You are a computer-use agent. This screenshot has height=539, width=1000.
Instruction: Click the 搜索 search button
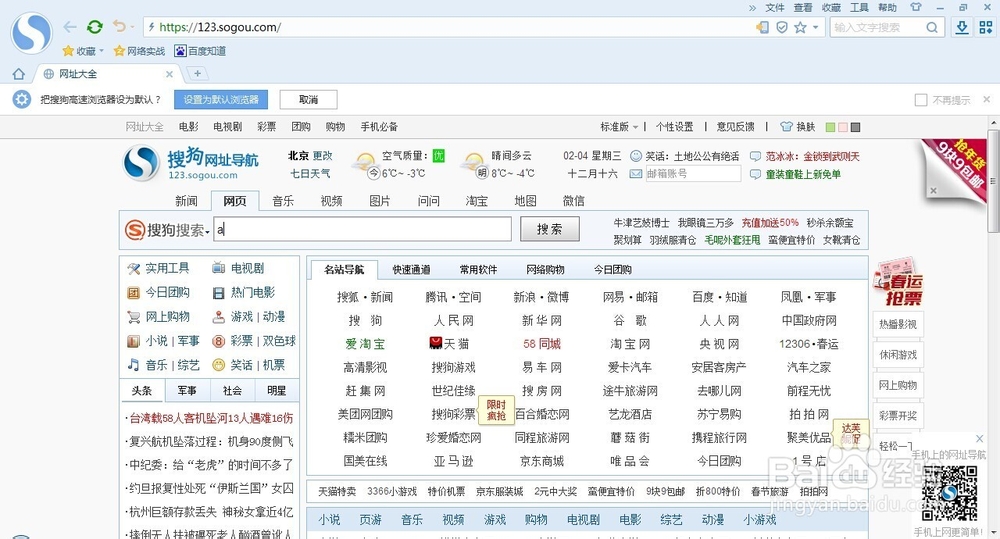(x=550, y=229)
